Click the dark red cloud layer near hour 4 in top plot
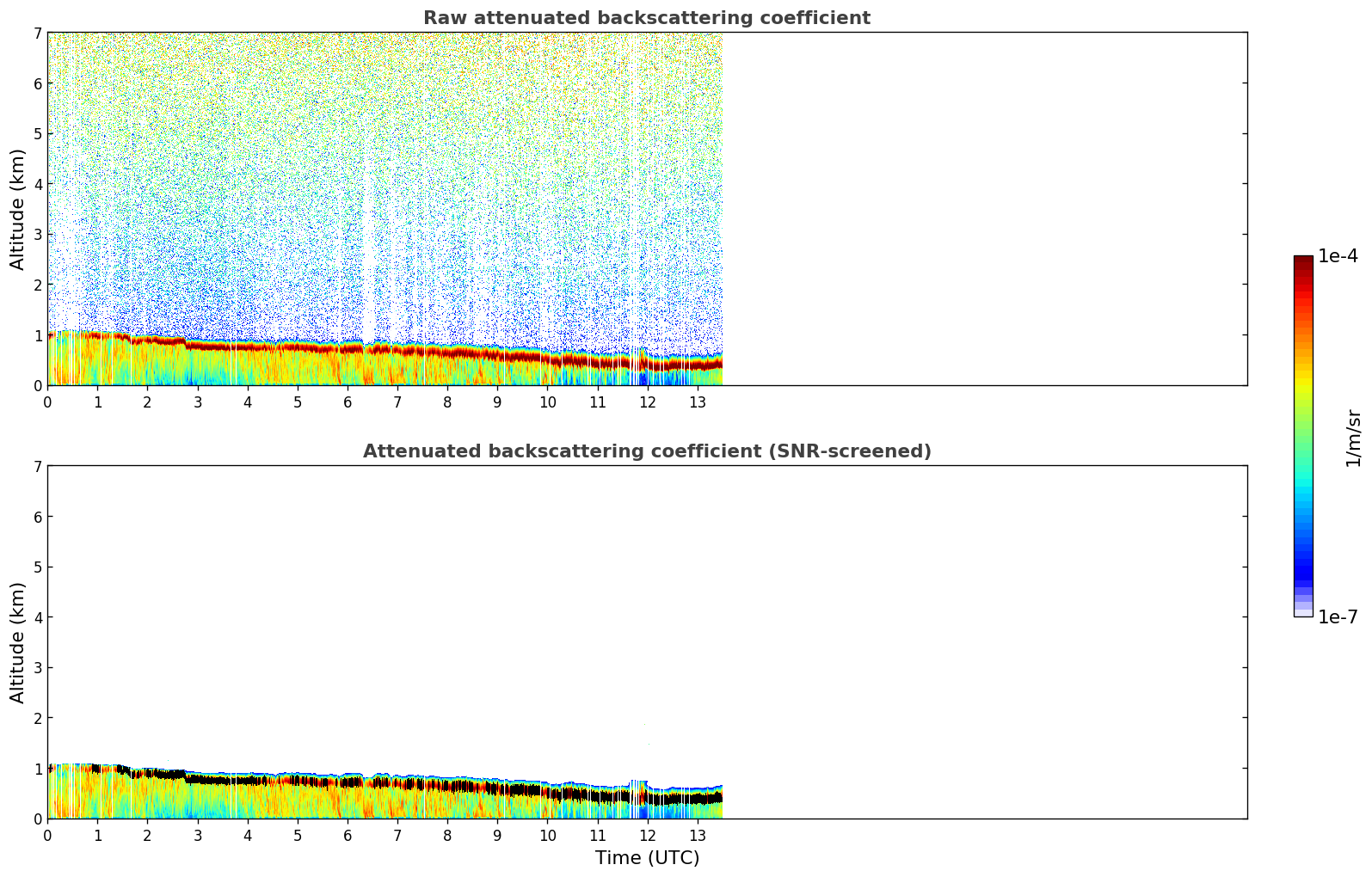 248,347
